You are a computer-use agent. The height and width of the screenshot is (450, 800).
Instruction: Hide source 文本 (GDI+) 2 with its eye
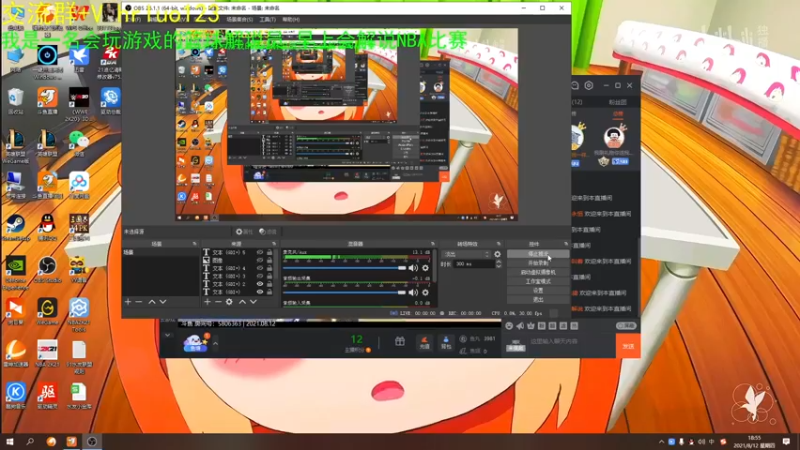[x=260, y=284]
